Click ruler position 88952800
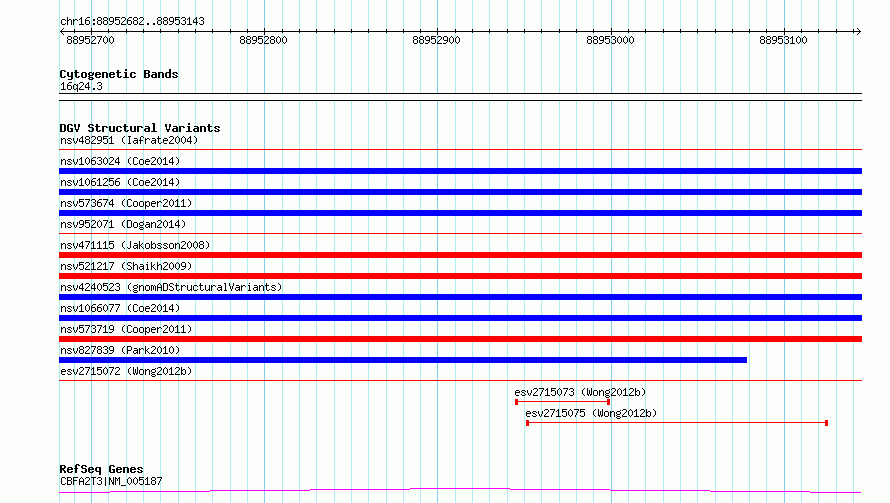The height and width of the screenshot is (503, 890). (263, 40)
